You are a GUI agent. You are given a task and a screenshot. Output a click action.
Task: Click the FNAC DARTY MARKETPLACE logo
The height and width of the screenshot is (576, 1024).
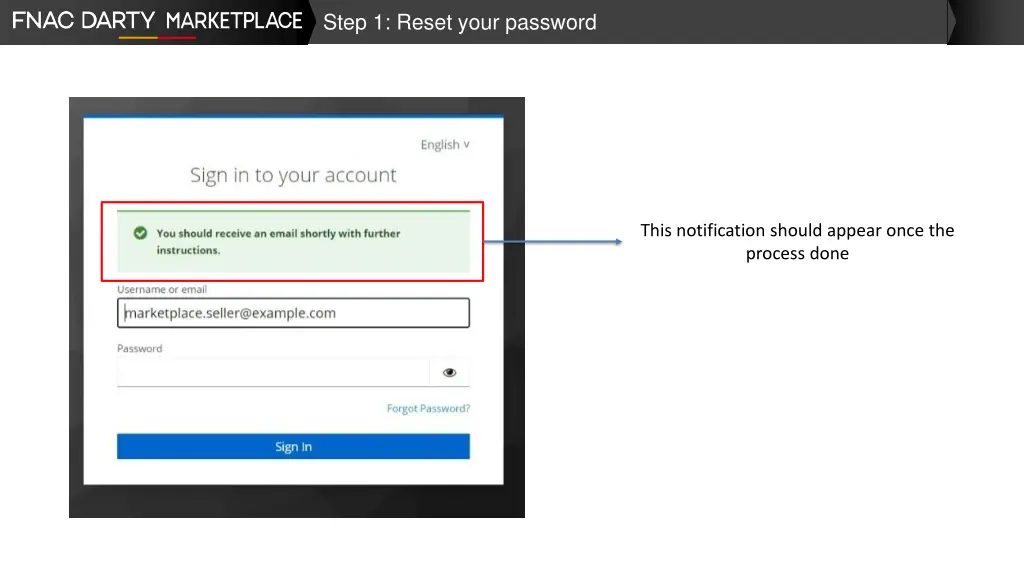pos(157,22)
